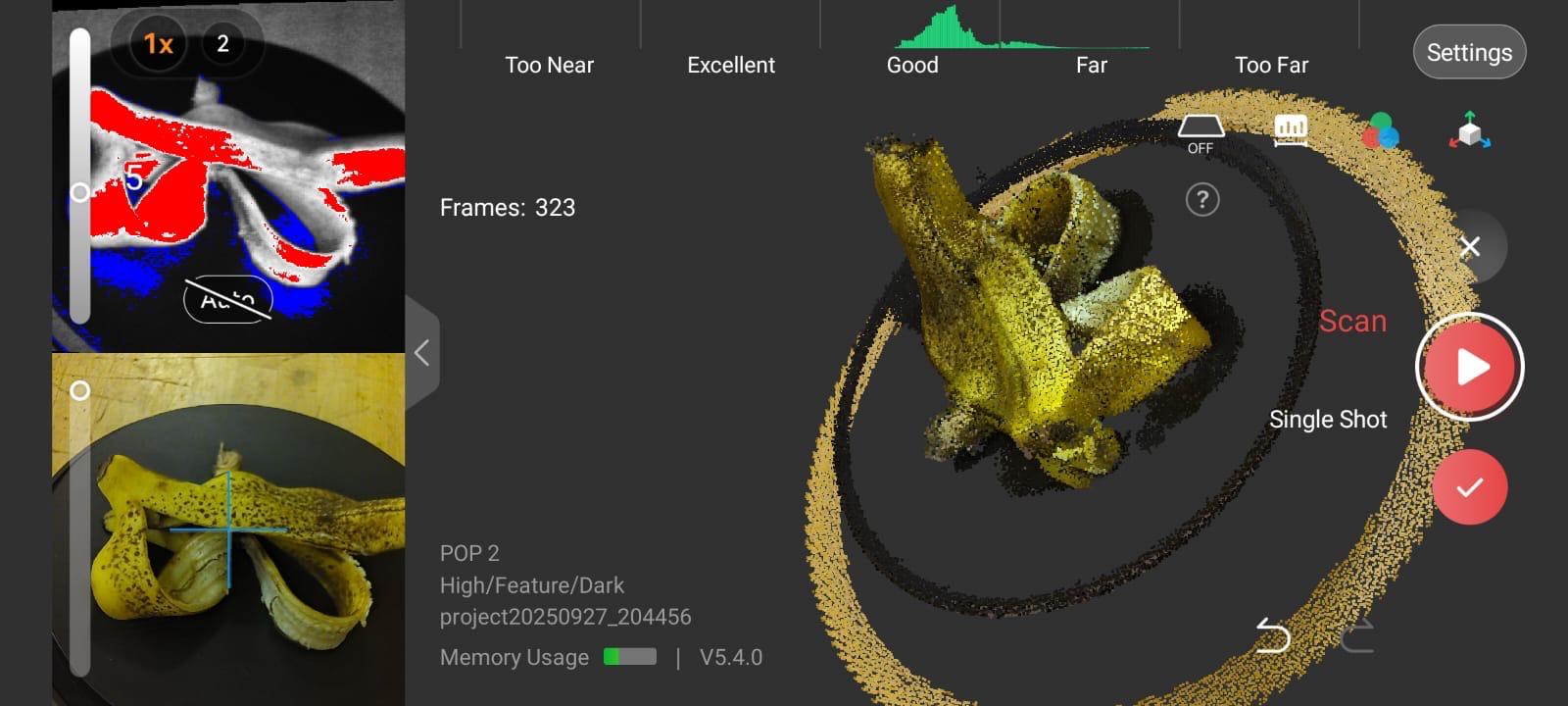Click the RGB camera brightness slider handle
The image size is (1568, 706).
coord(80,390)
